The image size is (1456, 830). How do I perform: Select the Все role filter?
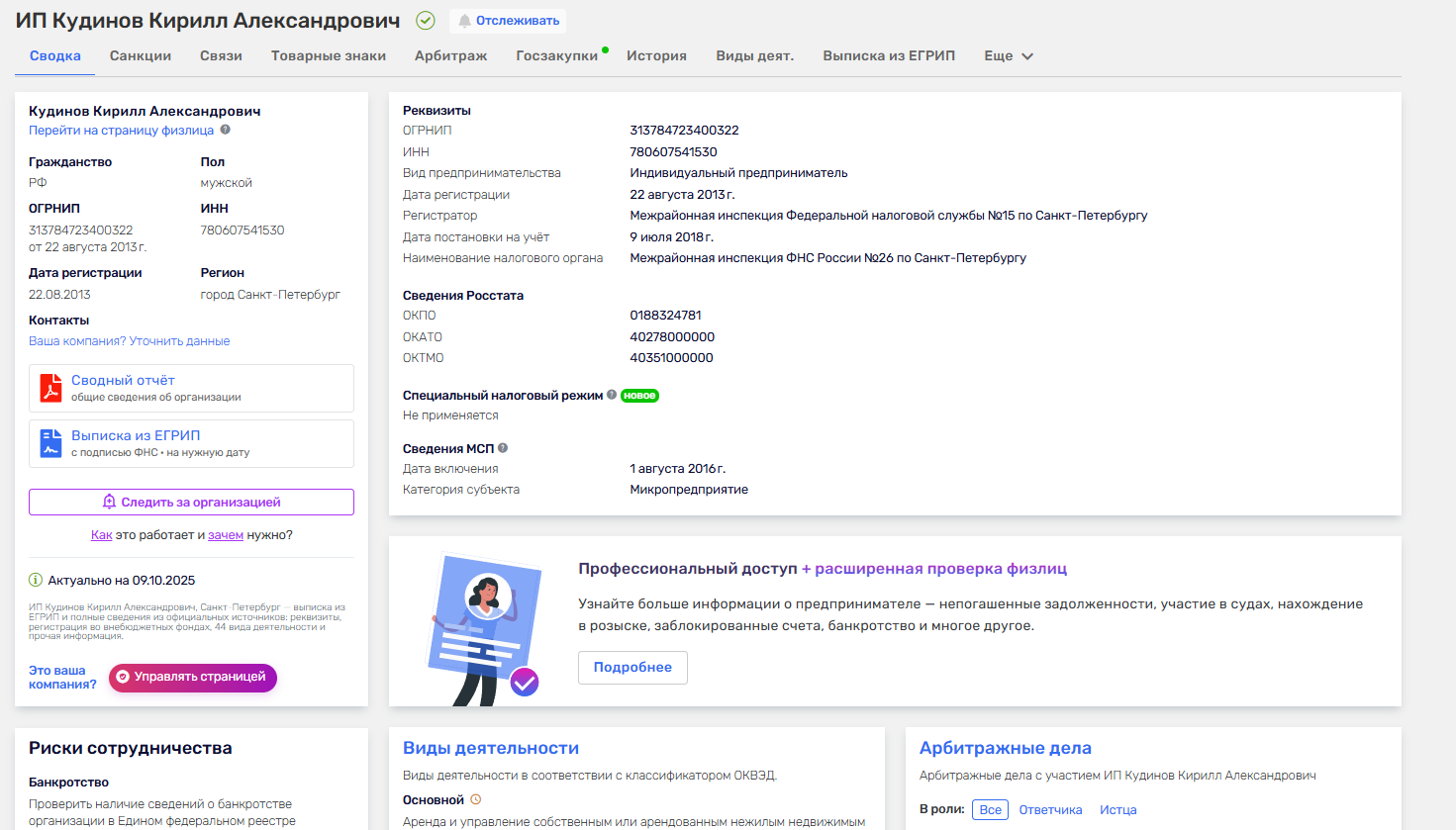990,809
